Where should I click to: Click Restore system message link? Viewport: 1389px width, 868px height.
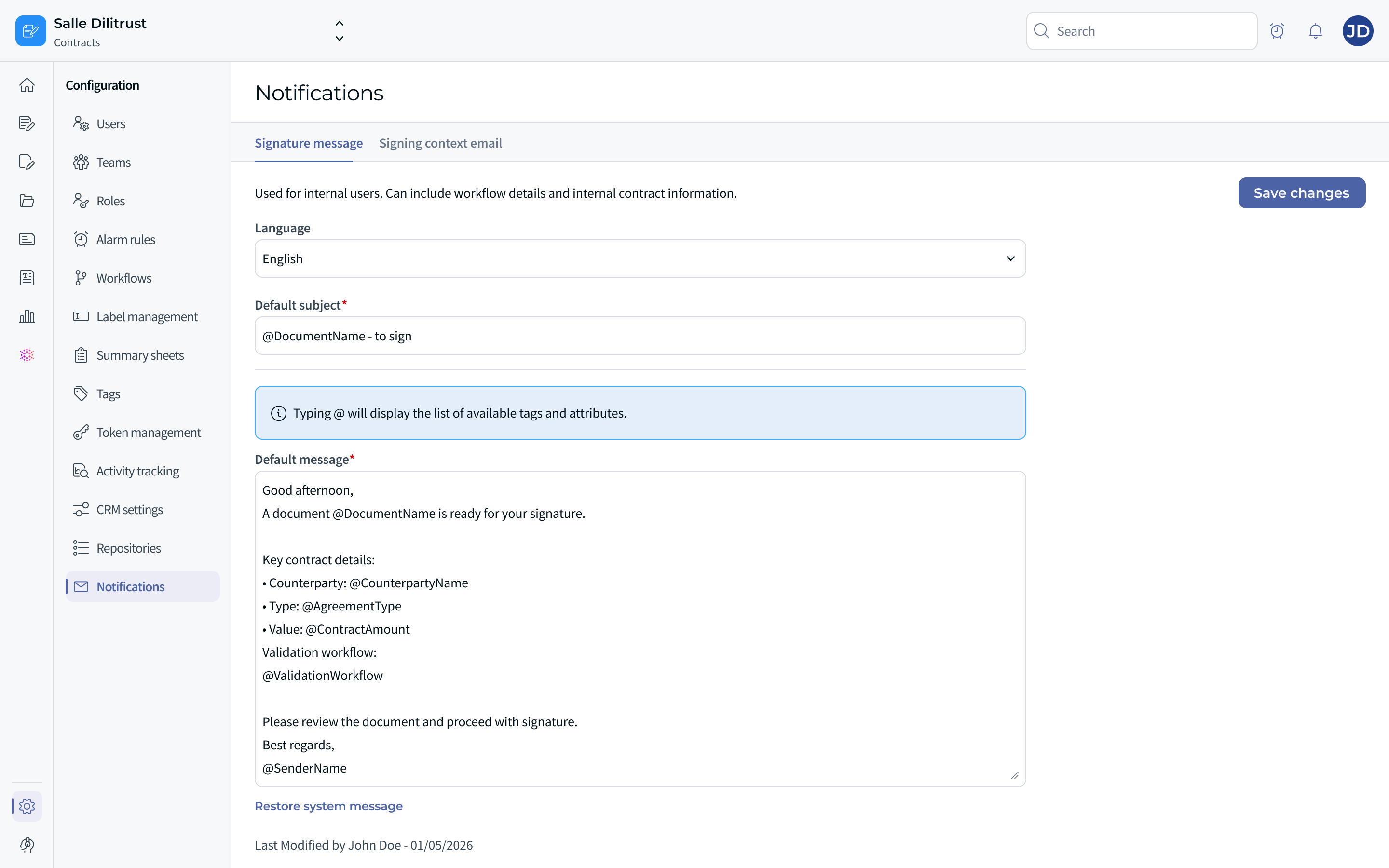pyautogui.click(x=328, y=806)
